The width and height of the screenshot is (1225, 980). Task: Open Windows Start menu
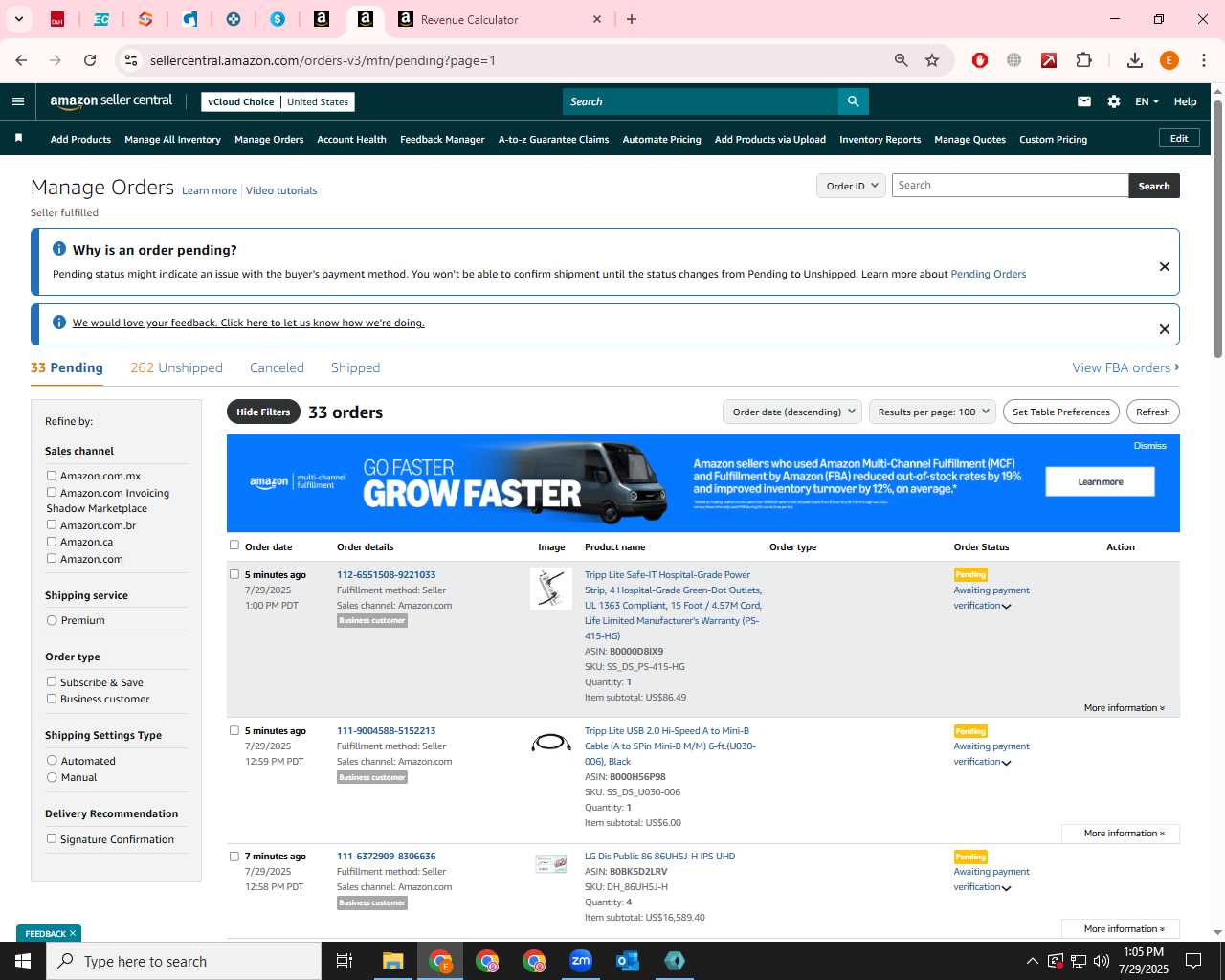(23, 961)
